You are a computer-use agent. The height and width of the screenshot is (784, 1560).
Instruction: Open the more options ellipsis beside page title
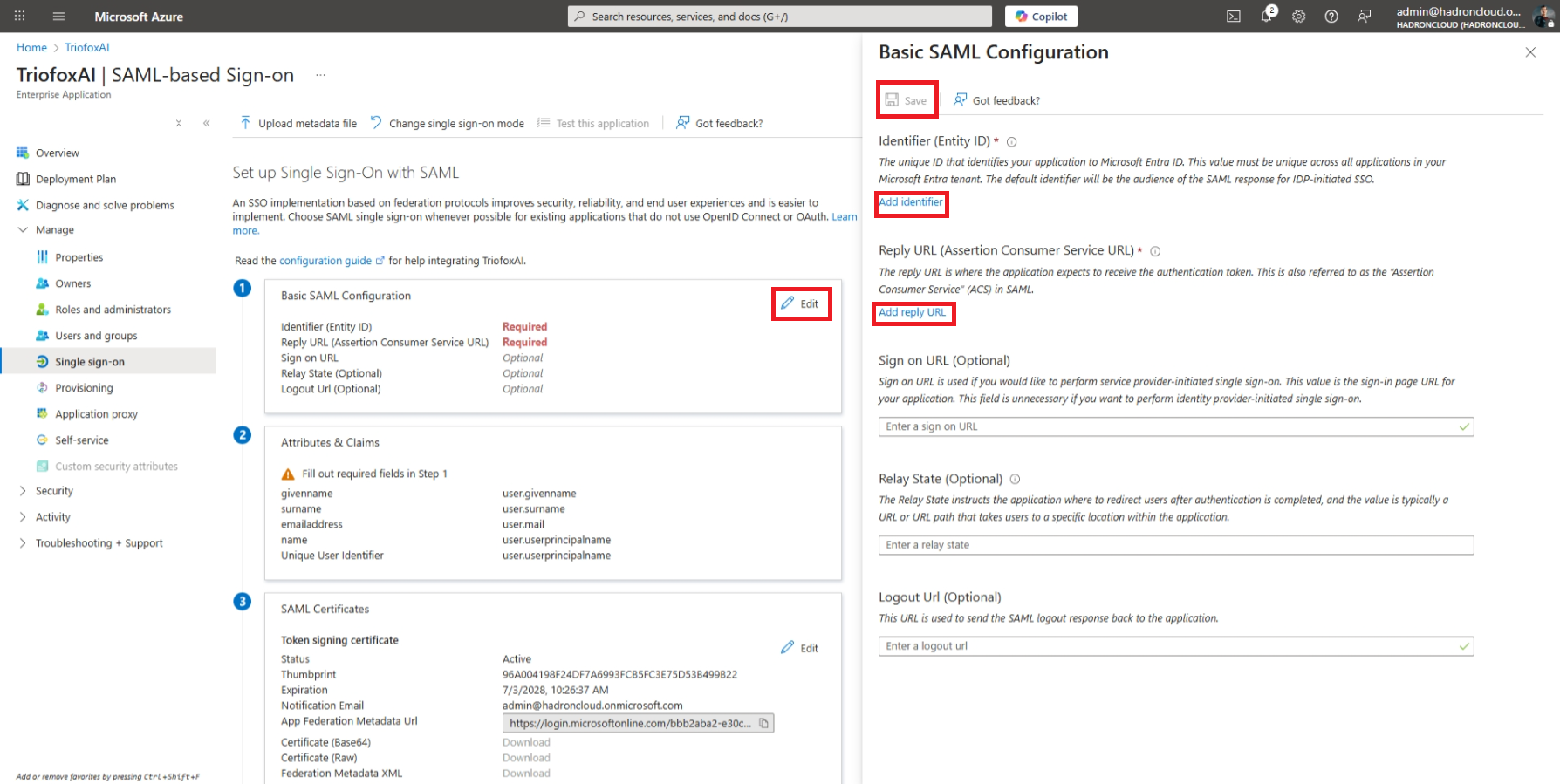tap(320, 75)
